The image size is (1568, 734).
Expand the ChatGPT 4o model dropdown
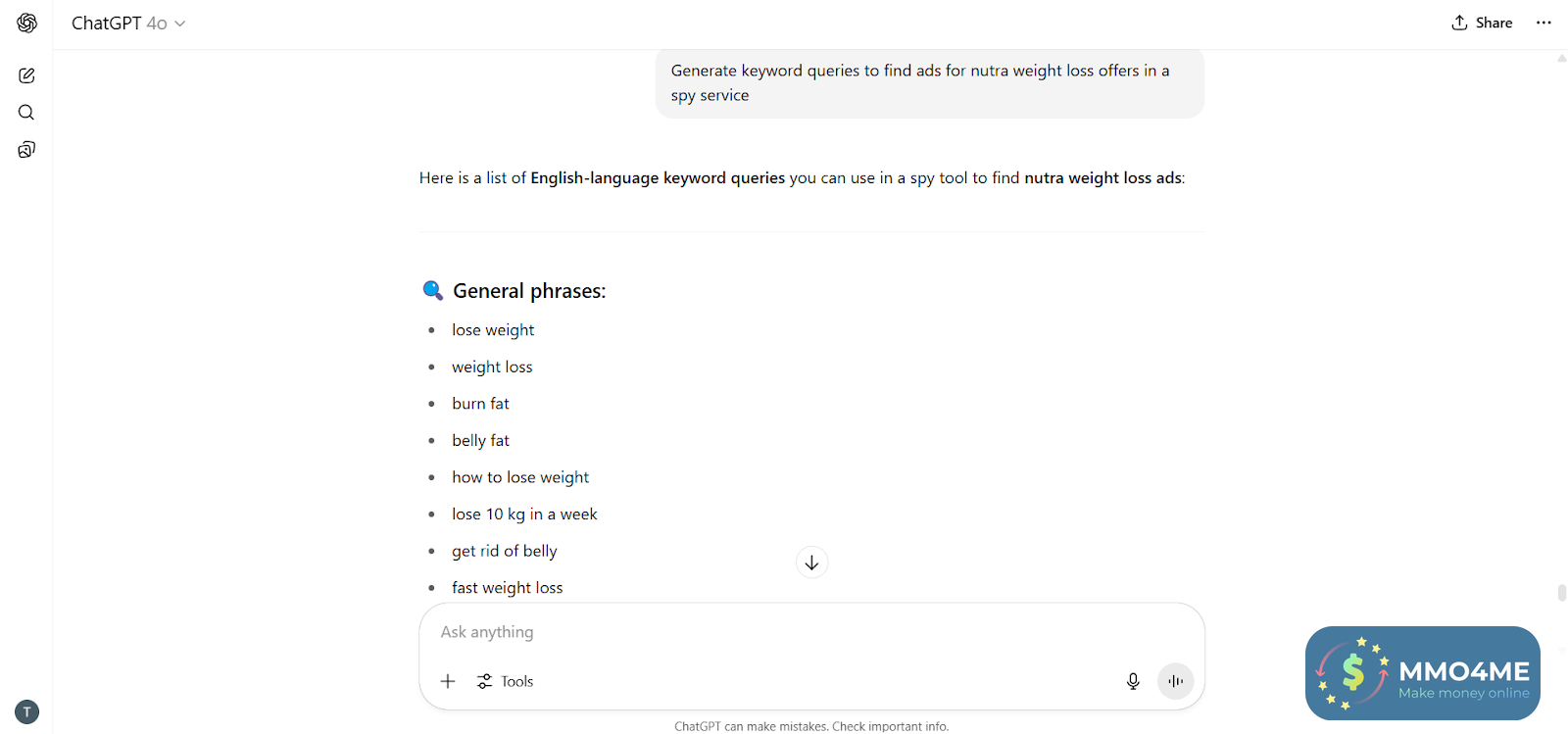click(128, 23)
